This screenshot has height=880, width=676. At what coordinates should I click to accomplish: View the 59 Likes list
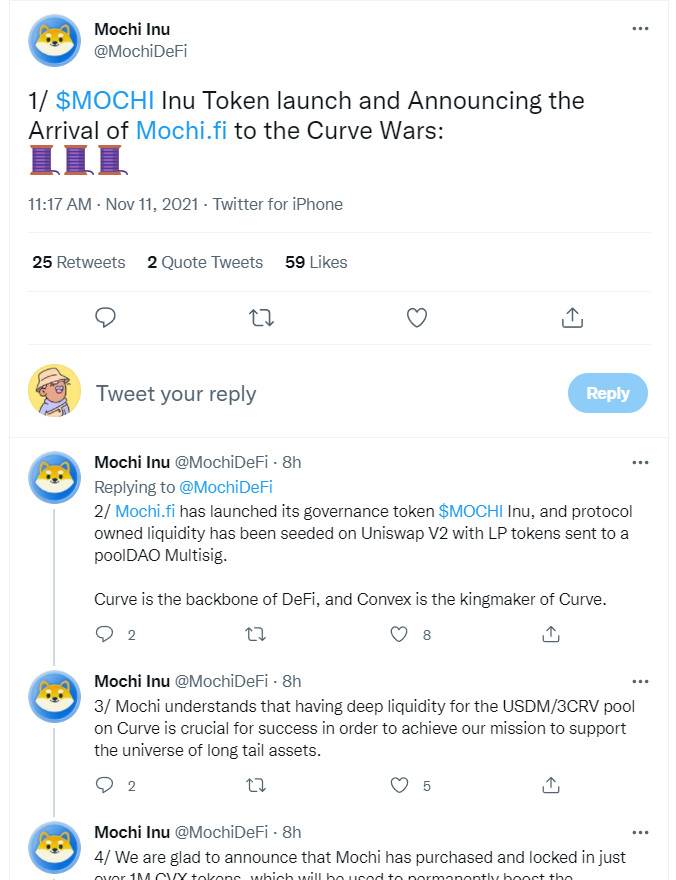click(x=316, y=262)
